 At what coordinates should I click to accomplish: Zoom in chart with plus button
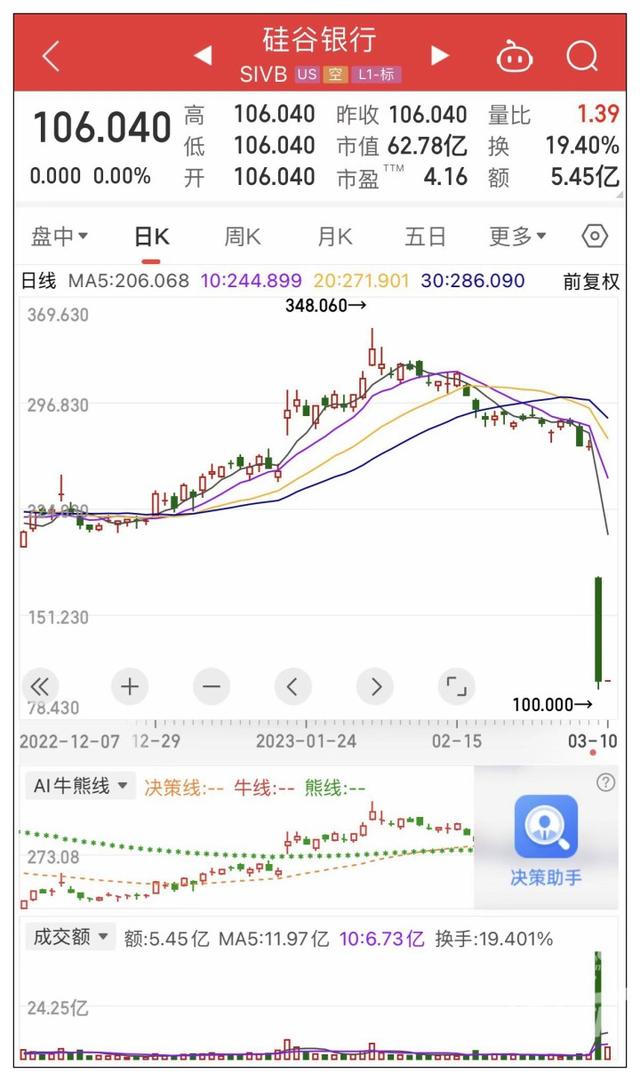point(129,686)
